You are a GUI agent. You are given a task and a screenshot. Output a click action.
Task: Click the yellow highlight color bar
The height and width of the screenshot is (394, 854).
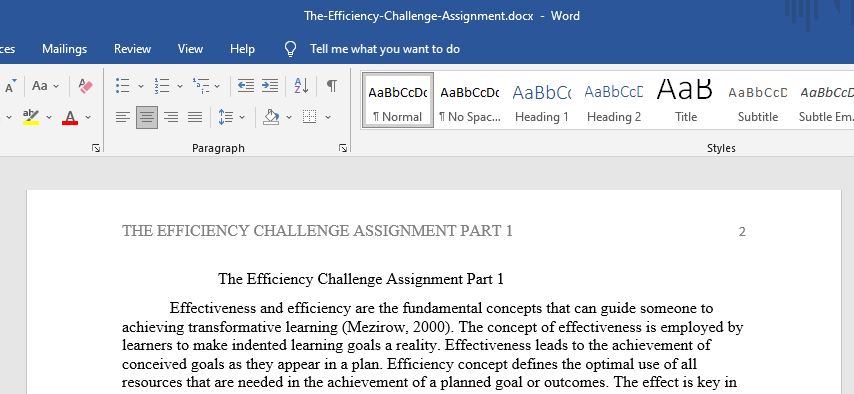(x=31, y=123)
